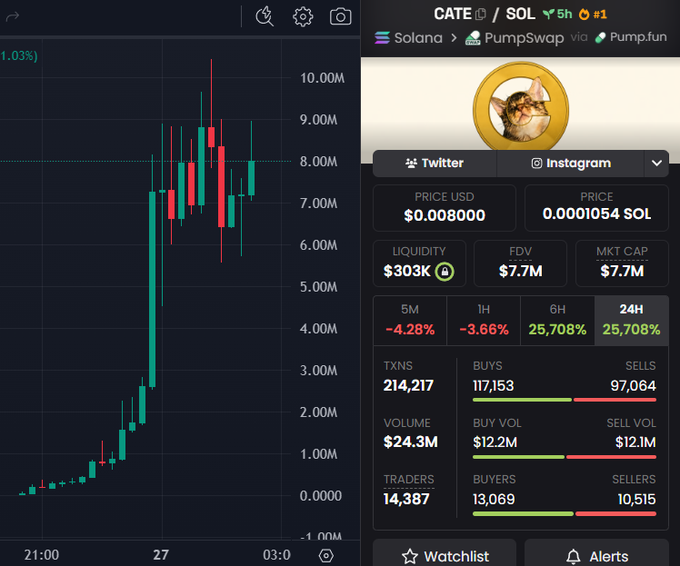Open chart time axis settings icon
The width and height of the screenshot is (680, 566).
326,555
